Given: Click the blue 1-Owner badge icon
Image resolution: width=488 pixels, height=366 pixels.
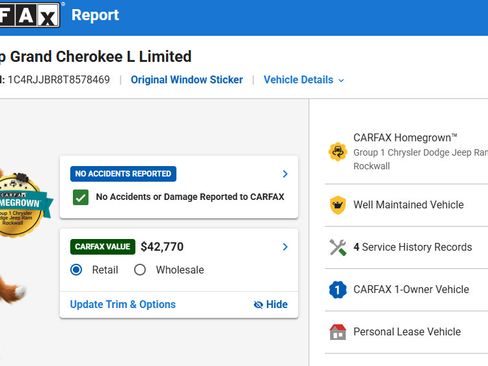Looking at the screenshot, I should coord(338,289).
